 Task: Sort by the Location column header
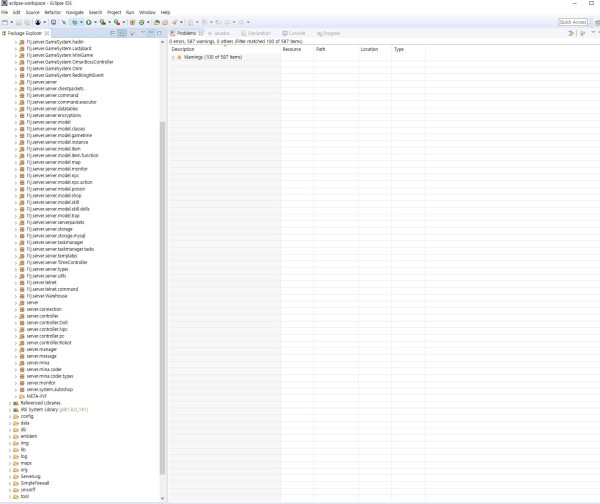(375, 49)
